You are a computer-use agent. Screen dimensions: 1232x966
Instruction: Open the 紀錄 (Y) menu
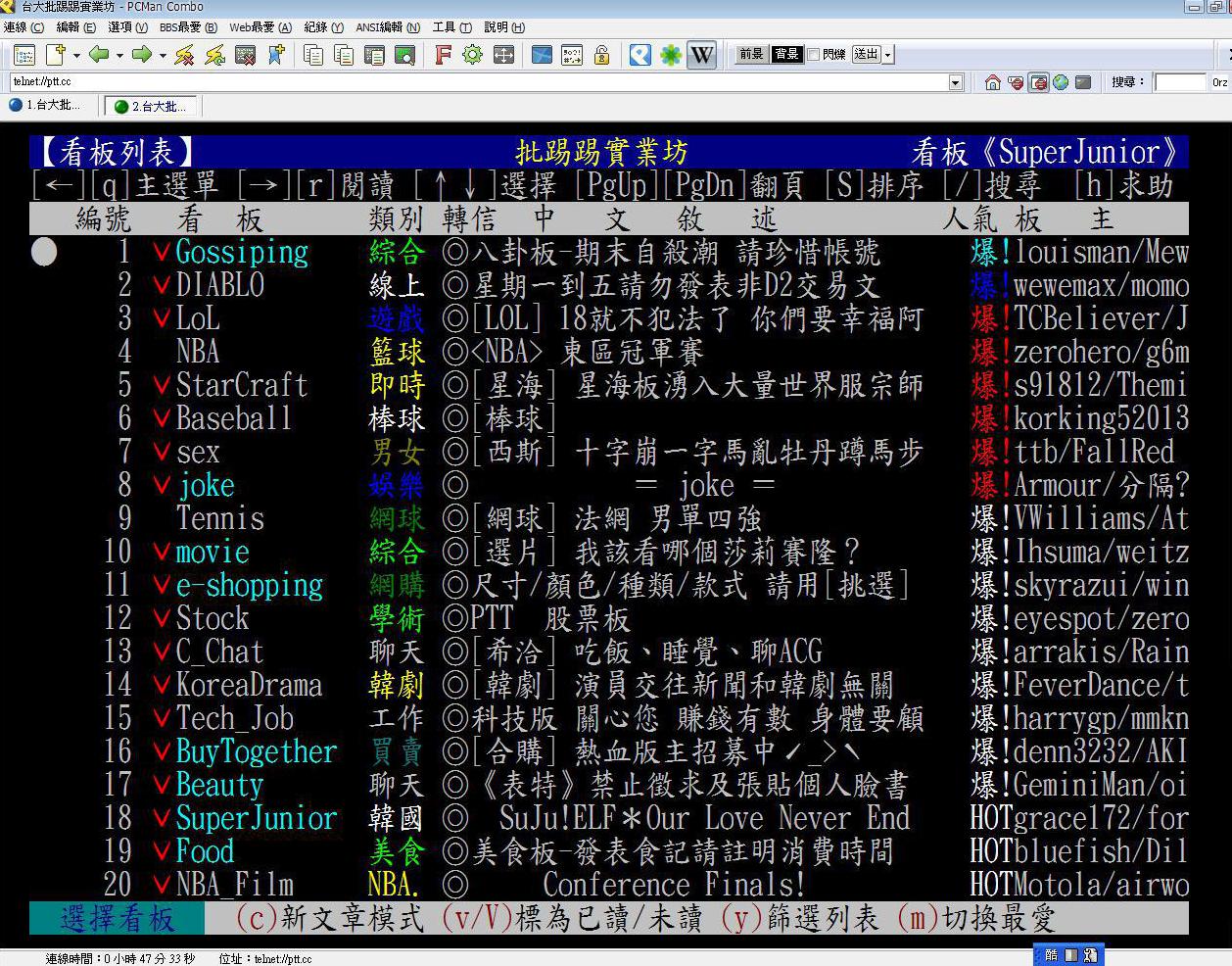click(323, 27)
